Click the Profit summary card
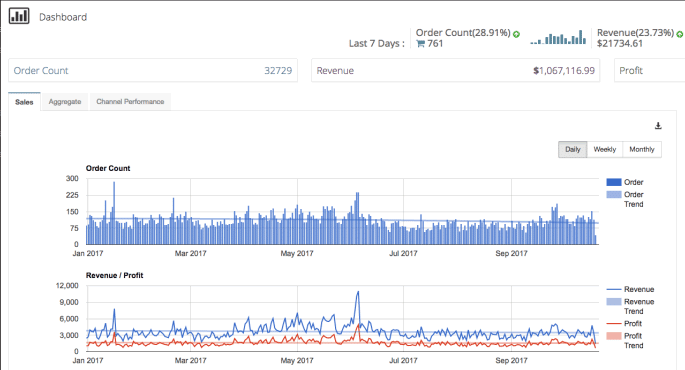The height and width of the screenshot is (370, 685). pos(650,70)
